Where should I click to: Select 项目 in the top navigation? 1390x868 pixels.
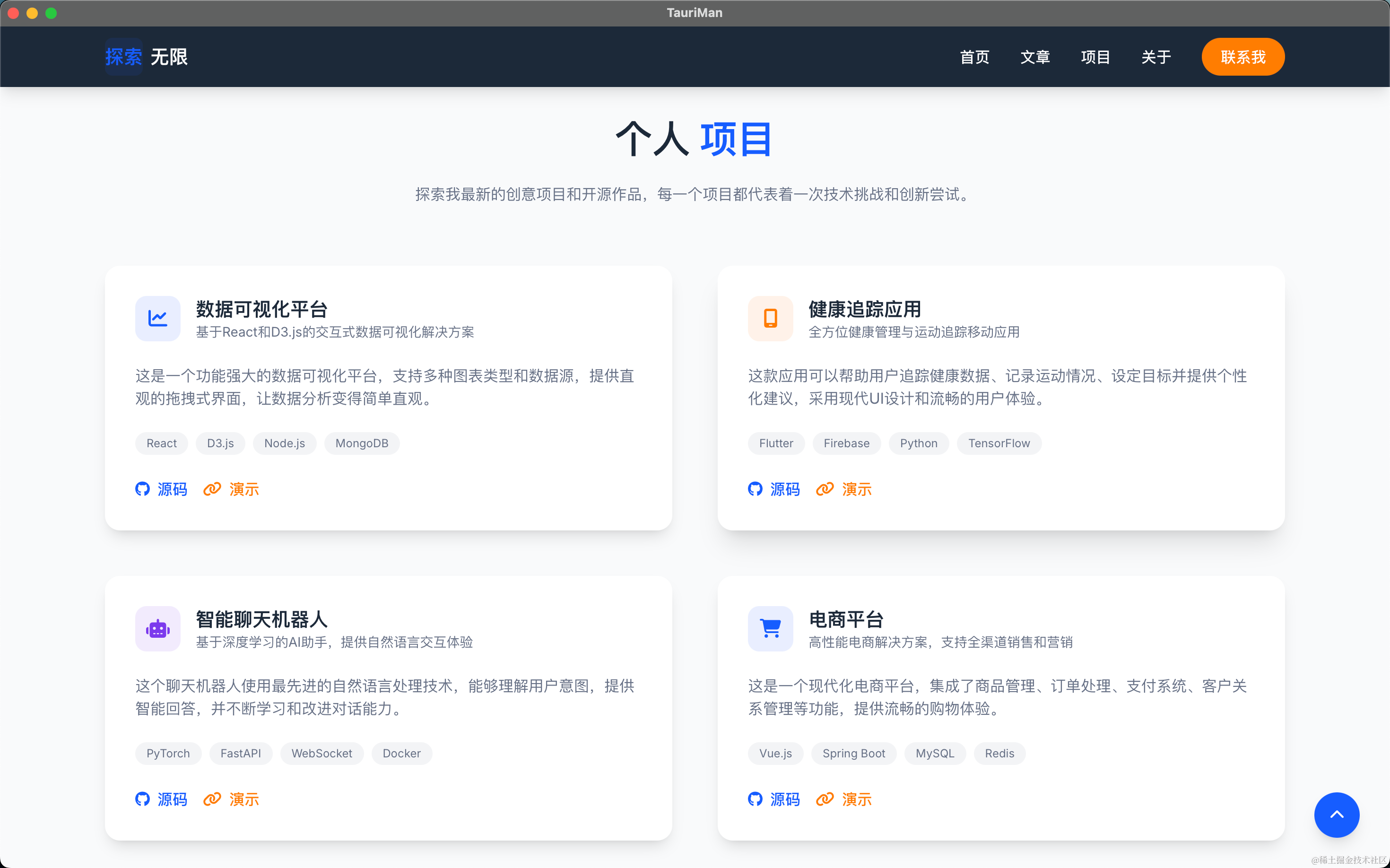click(x=1095, y=57)
